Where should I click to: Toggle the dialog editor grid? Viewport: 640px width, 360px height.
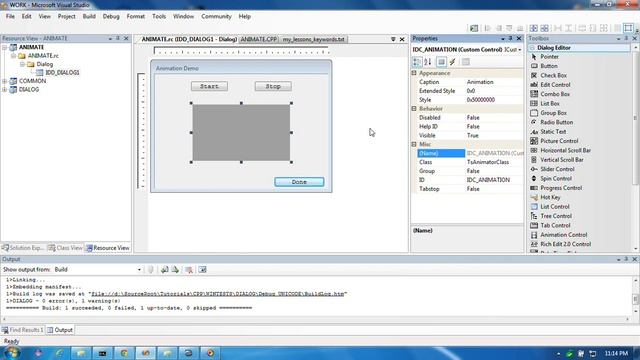click(618, 28)
